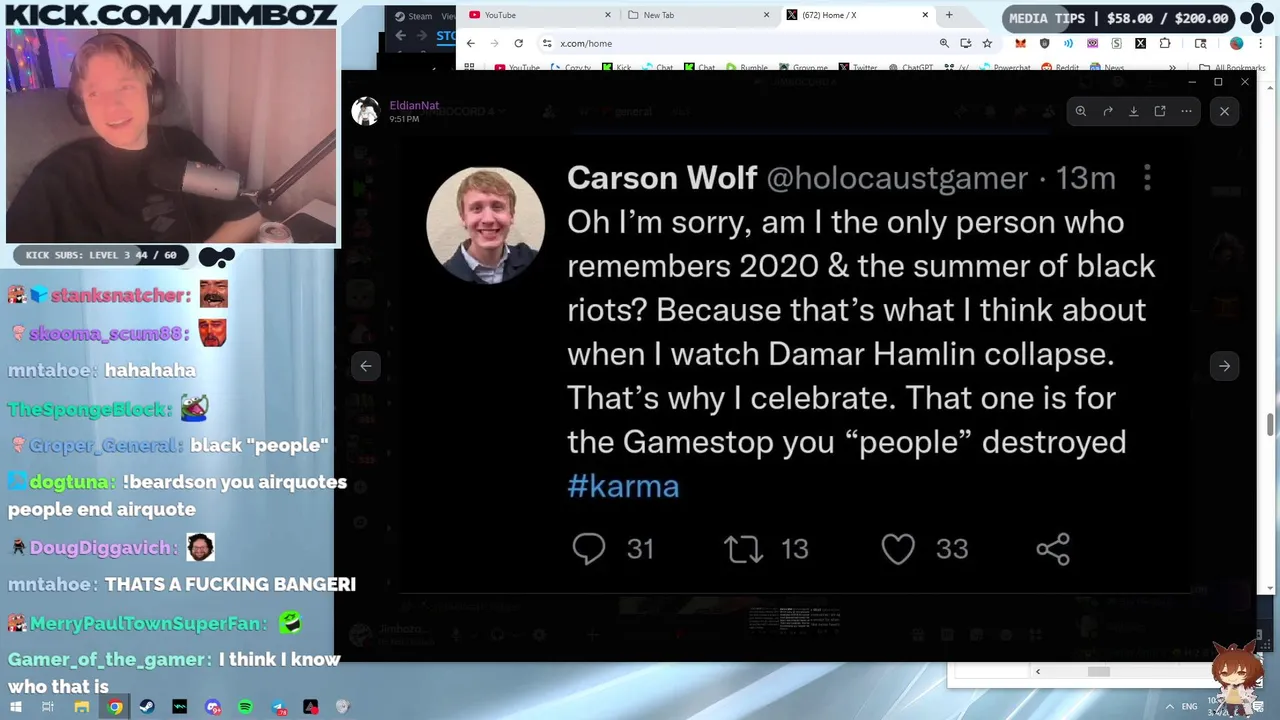Switch to the YouTube browser tab
The height and width of the screenshot is (720, 1280).
pos(539,15)
